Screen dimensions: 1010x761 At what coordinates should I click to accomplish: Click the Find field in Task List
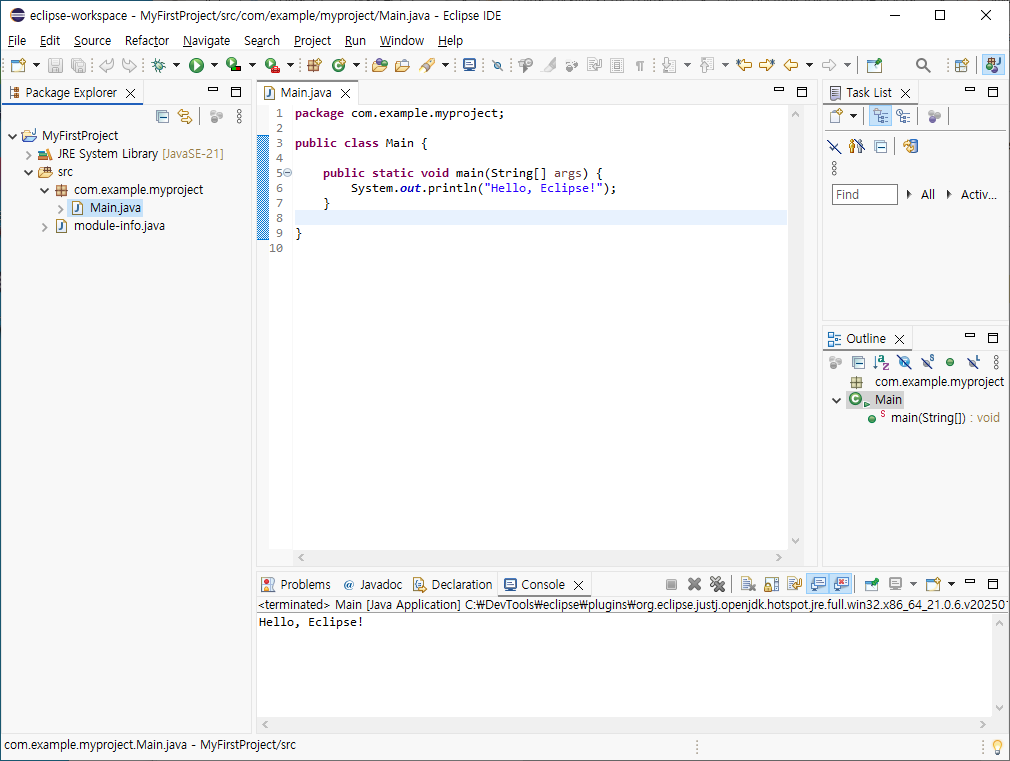[x=864, y=195]
